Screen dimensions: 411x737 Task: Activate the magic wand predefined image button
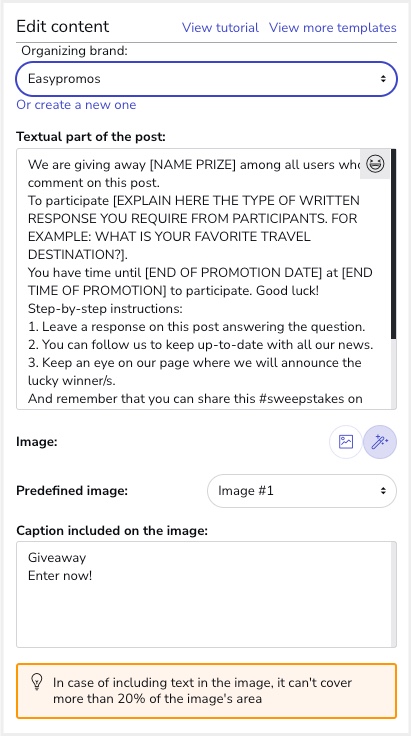point(380,442)
